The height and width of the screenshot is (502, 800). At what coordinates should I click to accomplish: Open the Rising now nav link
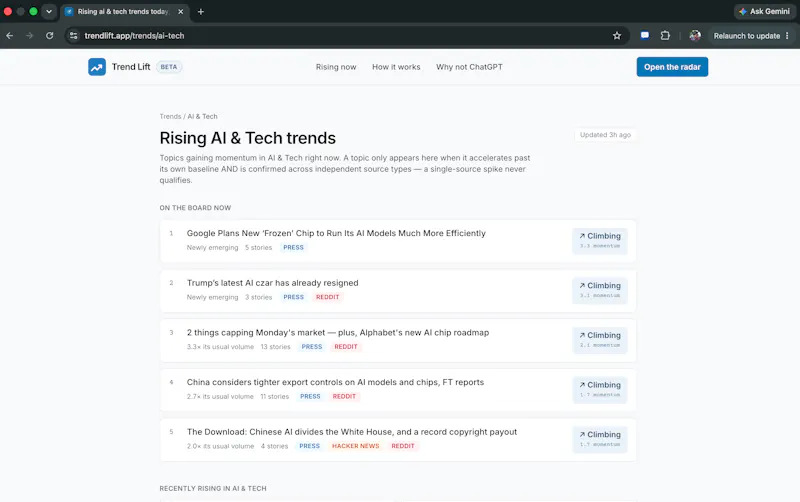[x=336, y=67]
